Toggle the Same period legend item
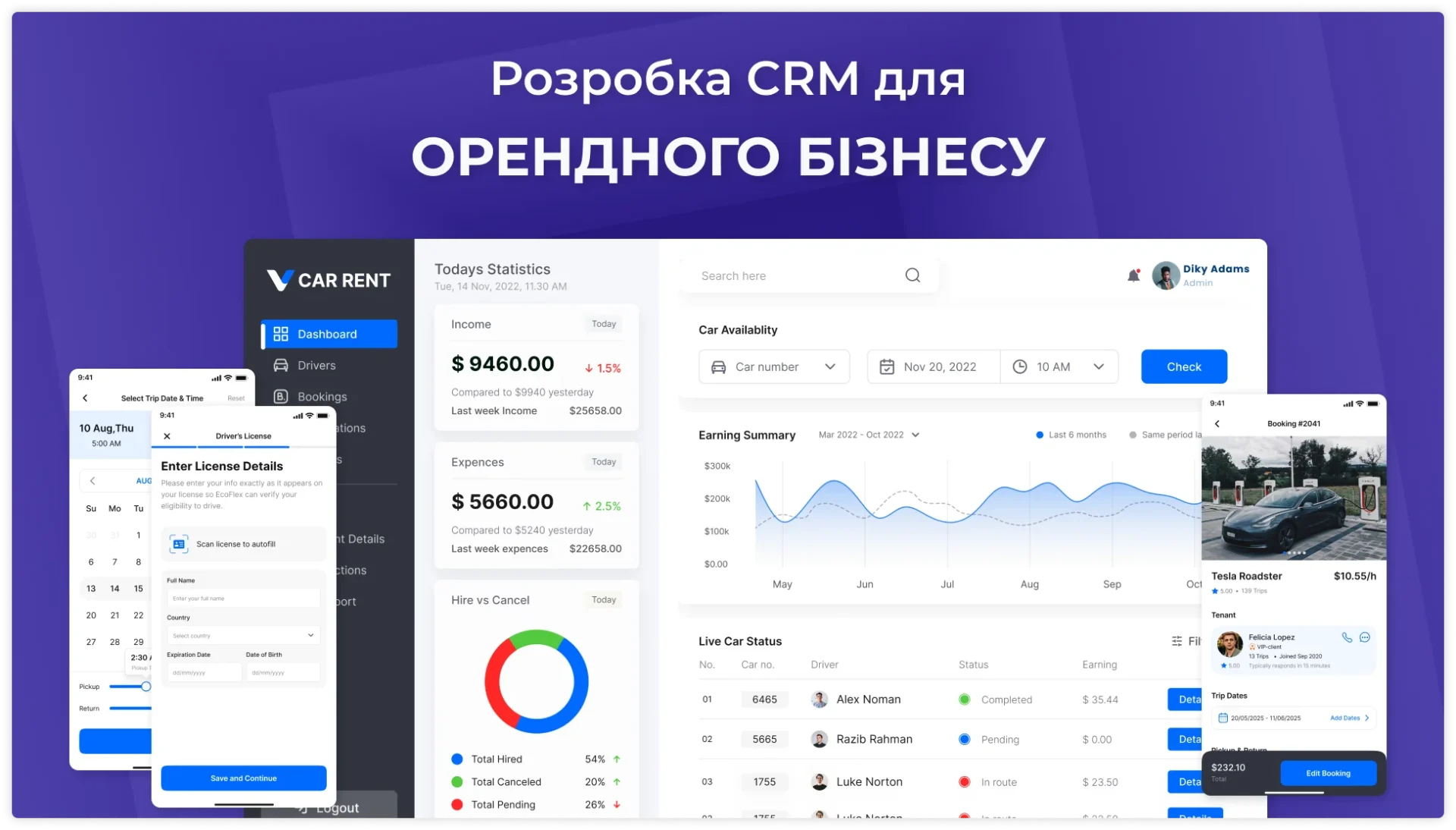 coord(1164,435)
